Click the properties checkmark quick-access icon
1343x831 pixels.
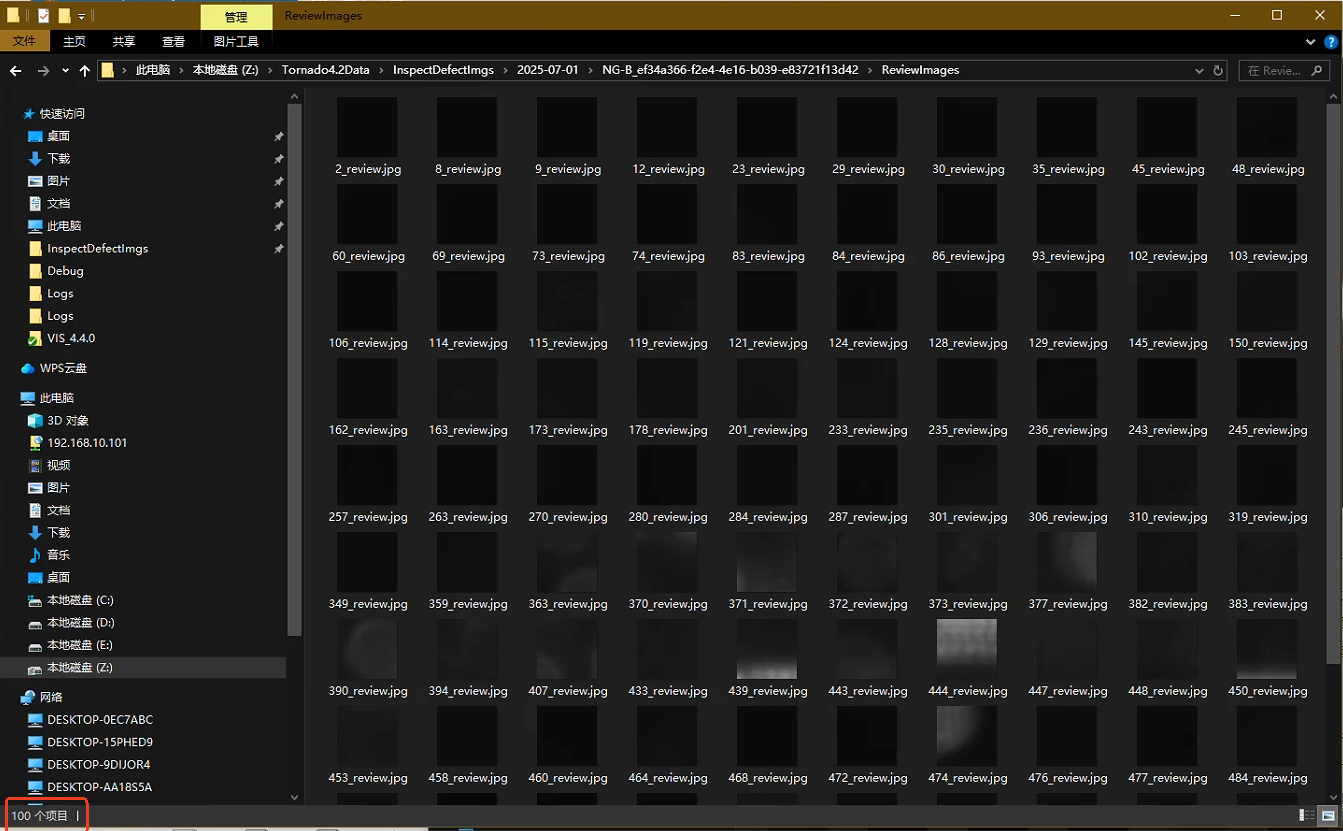click(x=43, y=16)
